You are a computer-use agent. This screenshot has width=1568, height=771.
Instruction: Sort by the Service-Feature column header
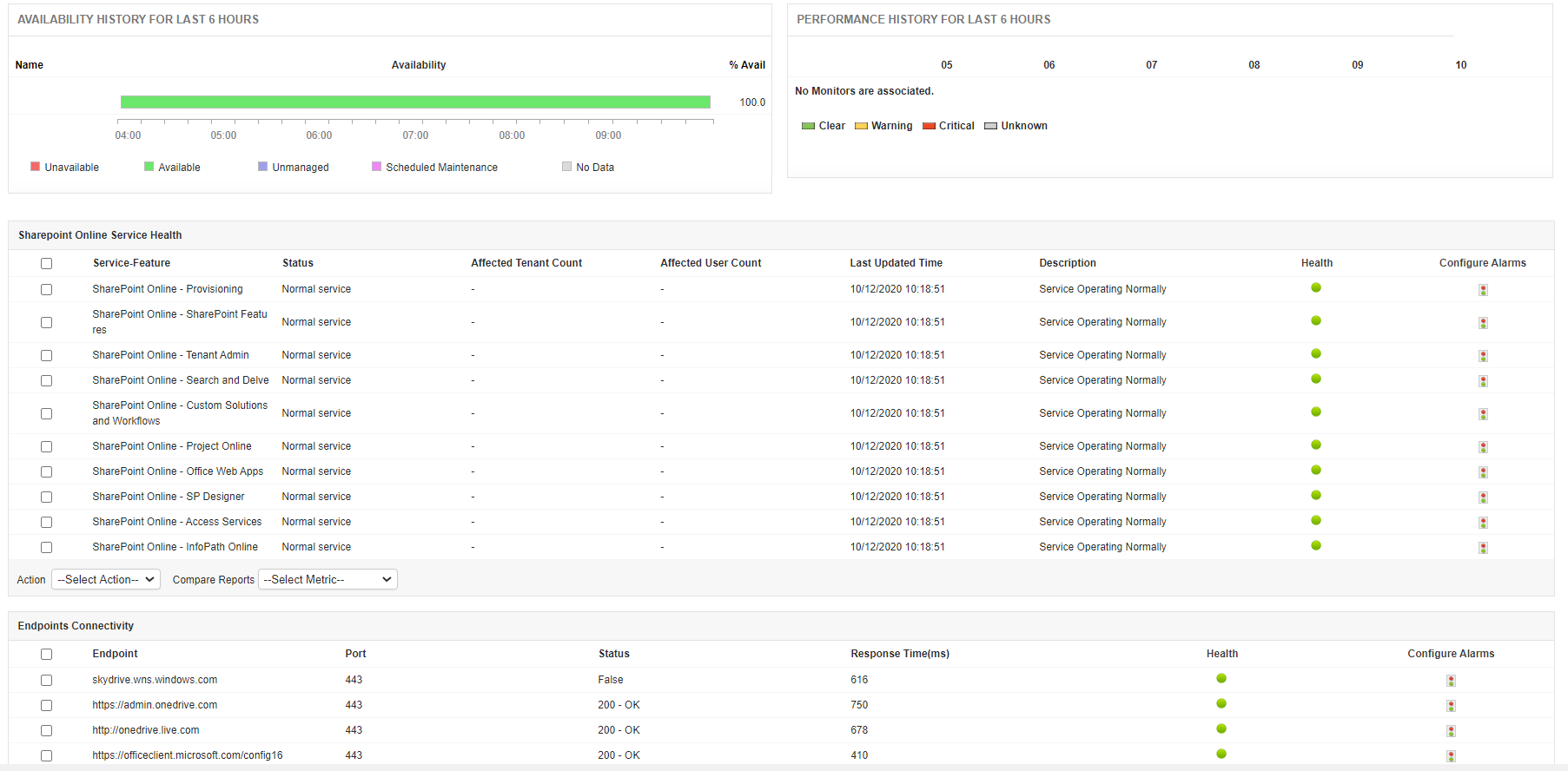click(x=131, y=263)
